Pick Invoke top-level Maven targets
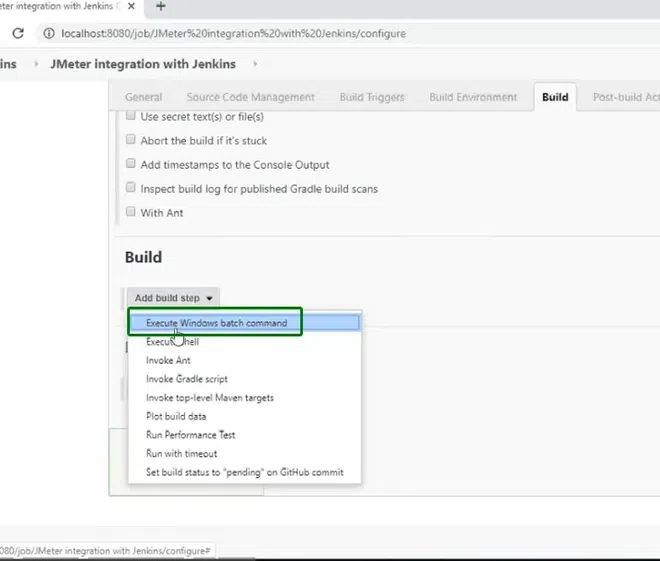Image resolution: width=660 pixels, height=561 pixels. point(244,398)
